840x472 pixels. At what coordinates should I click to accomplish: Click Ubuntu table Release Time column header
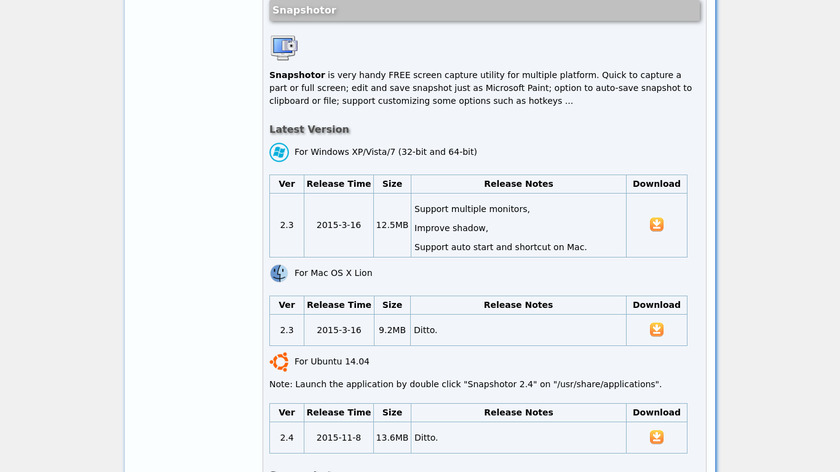[x=339, y=413]
